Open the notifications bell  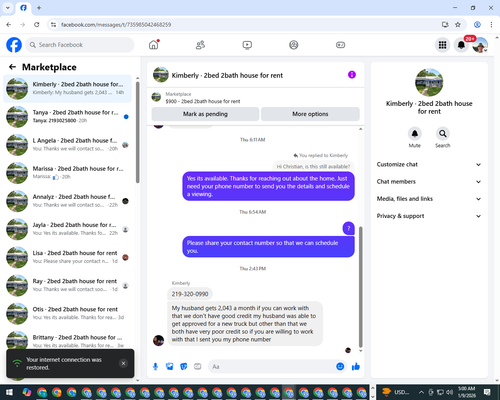461,45
